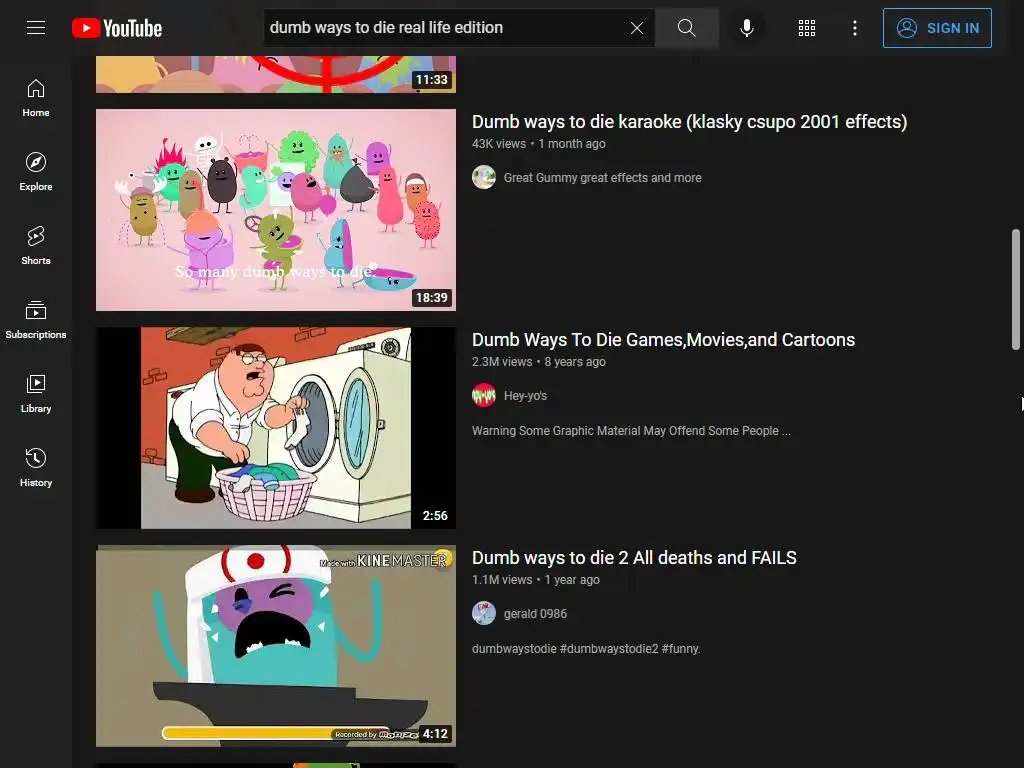Click the Great Gummy channel avatar

click(x=484, y=178)
